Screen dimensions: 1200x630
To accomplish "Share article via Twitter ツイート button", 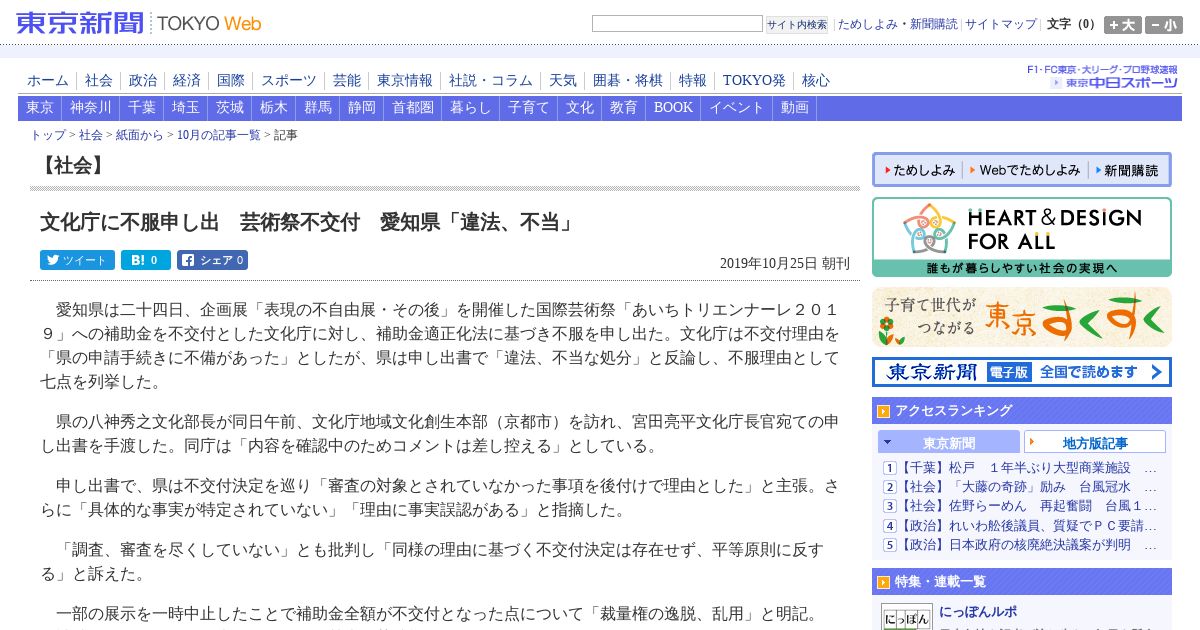I will tap(77, 260).
